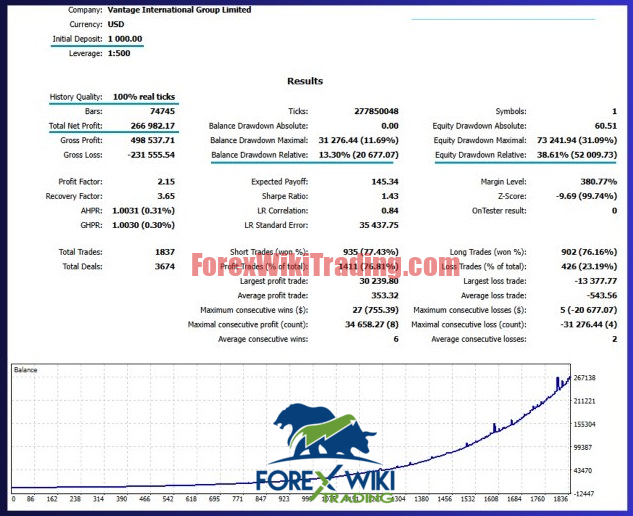633x516 pixels.
Task: Select y-axis label 155304 on chart
Action: pos(584,424)
